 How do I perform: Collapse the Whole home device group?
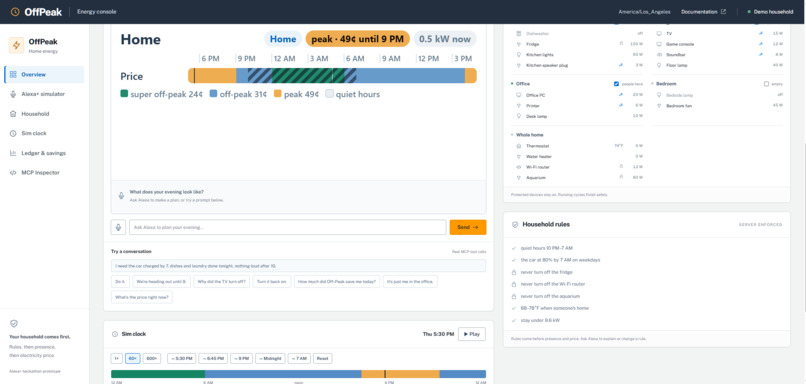(x=511, y=135)
